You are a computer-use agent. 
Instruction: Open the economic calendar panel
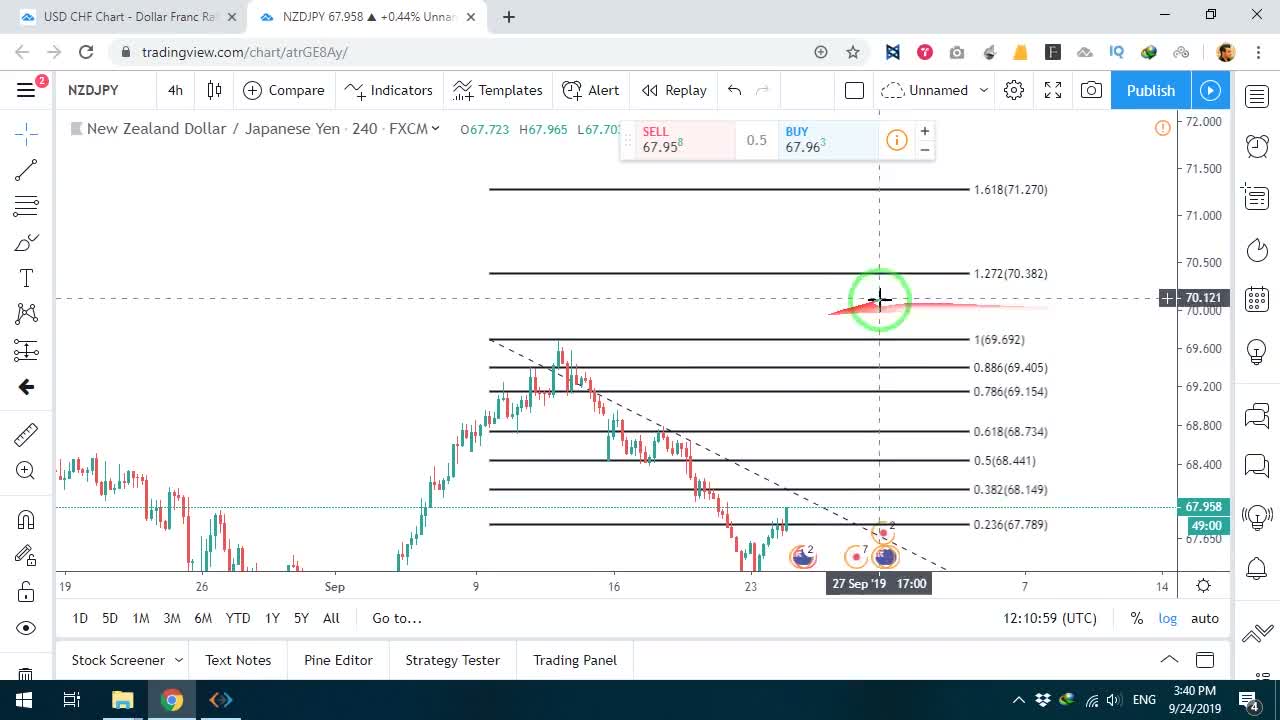pyautogui.click(x=1257, y=299)
